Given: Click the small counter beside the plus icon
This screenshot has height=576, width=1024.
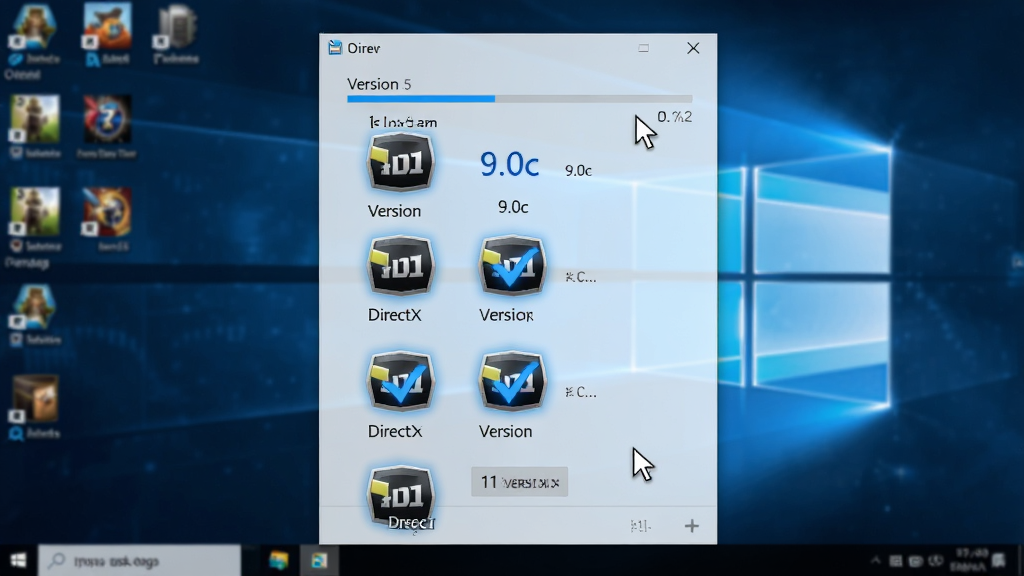Looking at the screenshot, I should point(640,526).
